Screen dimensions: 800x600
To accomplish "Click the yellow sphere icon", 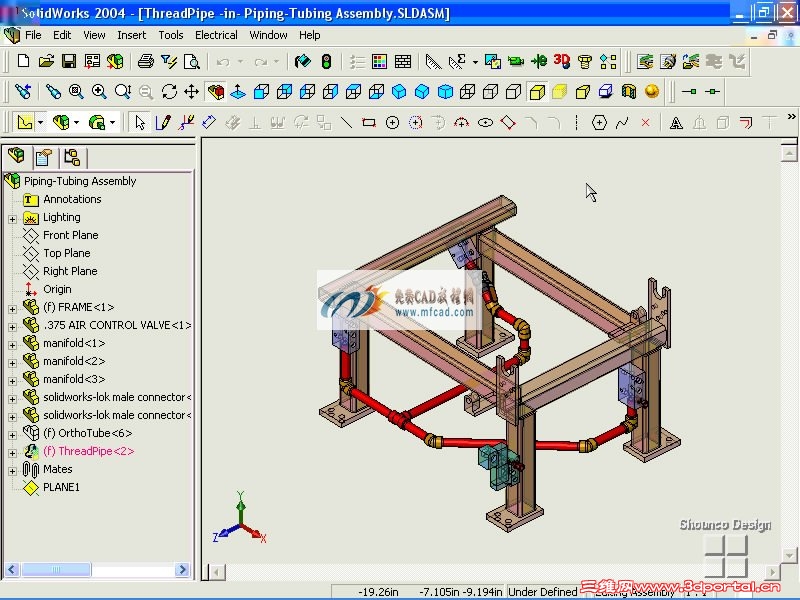I will pyautogui.click(x=652, y=92).
